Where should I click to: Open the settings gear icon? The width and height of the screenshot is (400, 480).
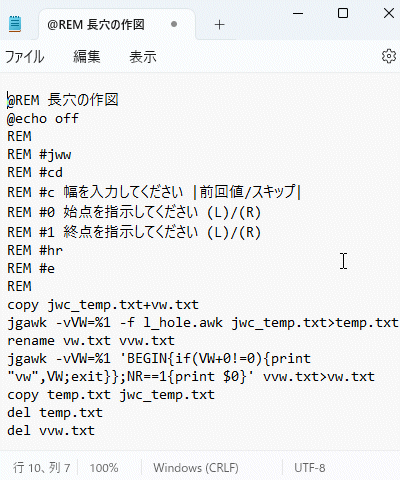pyautogui.click(x=389, y=56)
